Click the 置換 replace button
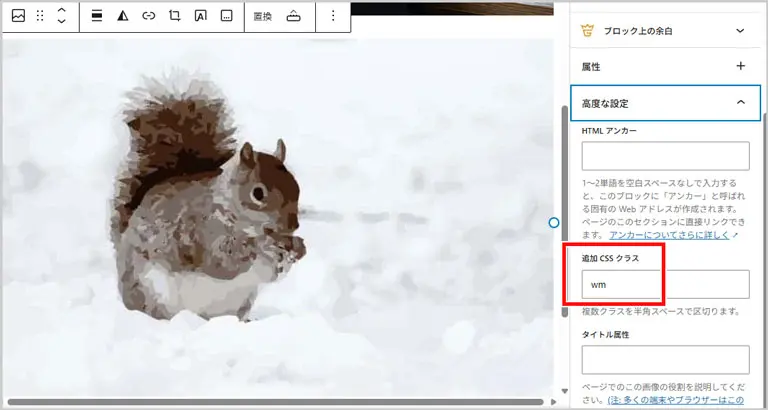 tap(262, 16)
